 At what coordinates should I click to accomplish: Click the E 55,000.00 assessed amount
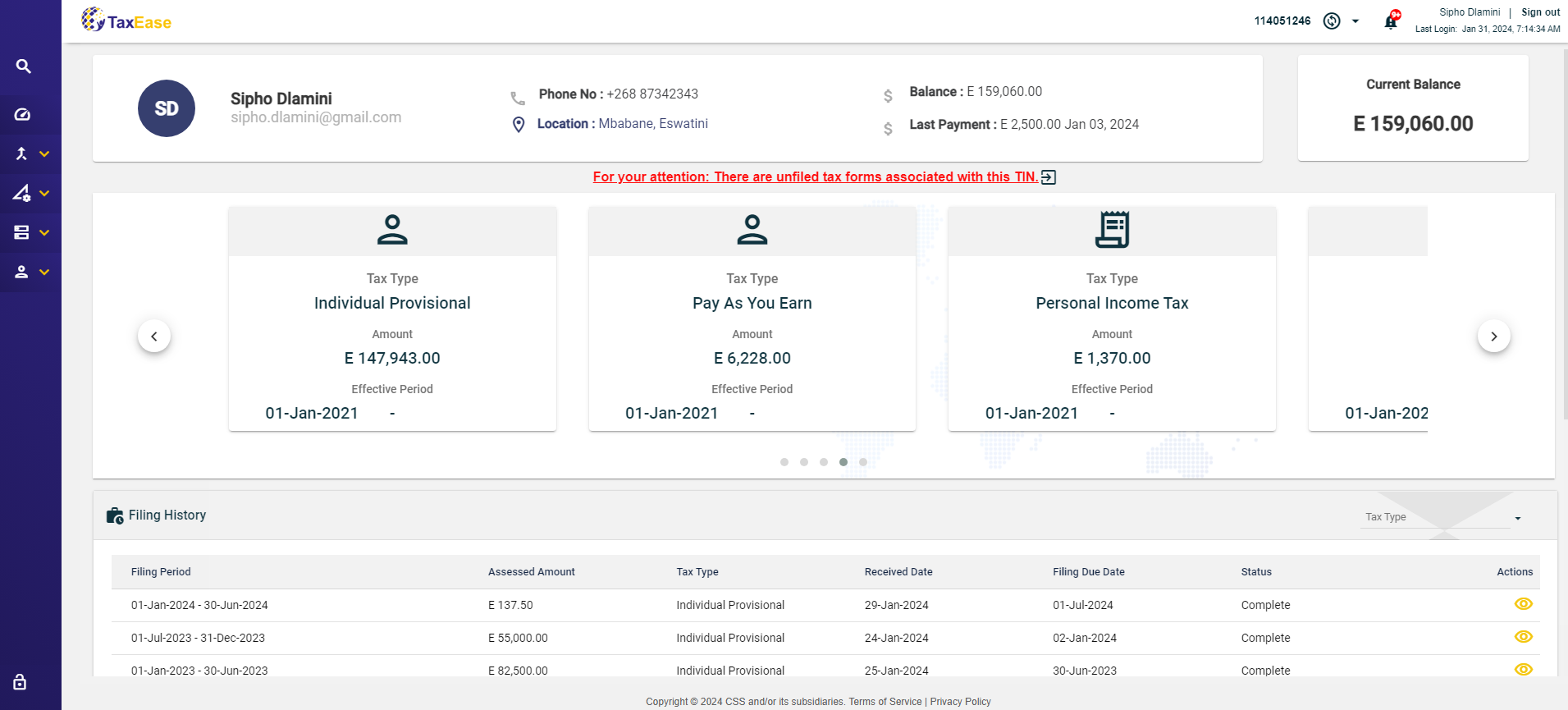pos(518,638)
